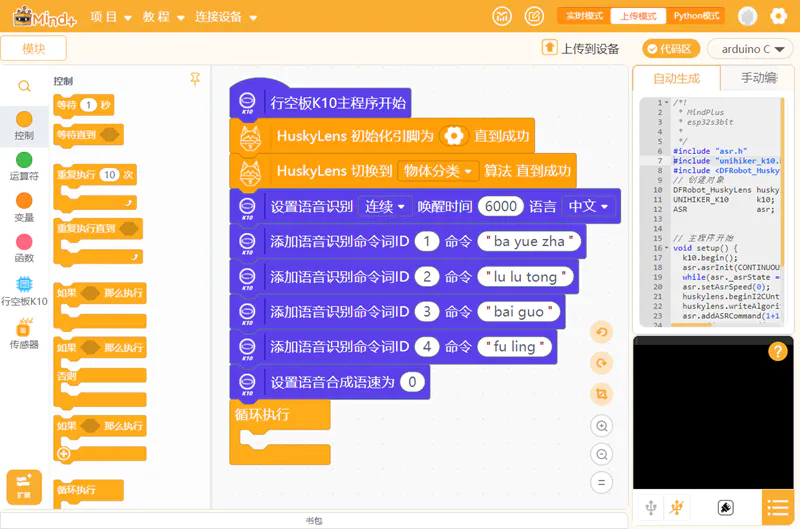Screen dimensions: 800x529
Task: Select the 等待直到 block
Action: click(x=88, y=136)
